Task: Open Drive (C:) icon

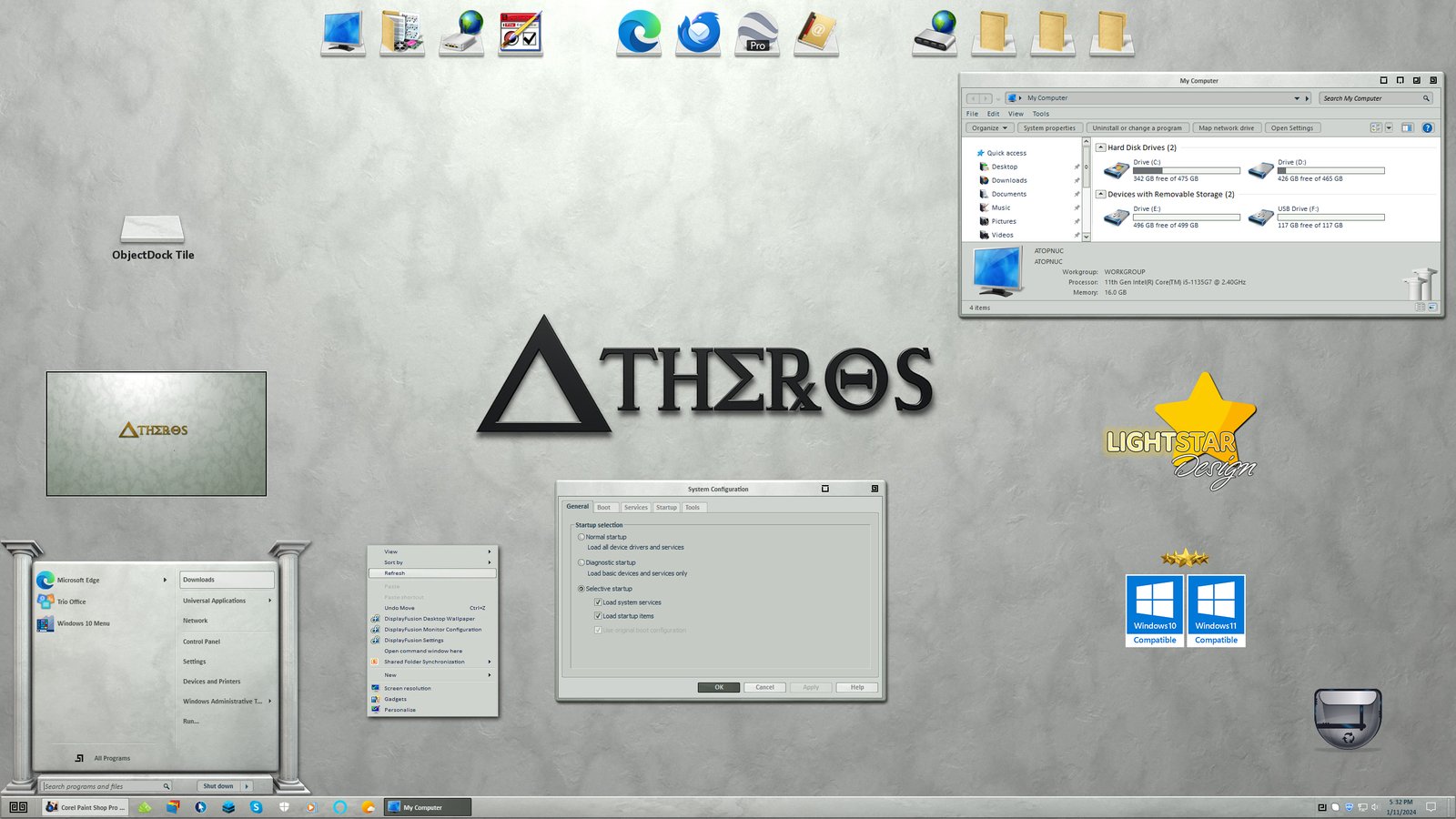Action: (x=1117, y=170)
